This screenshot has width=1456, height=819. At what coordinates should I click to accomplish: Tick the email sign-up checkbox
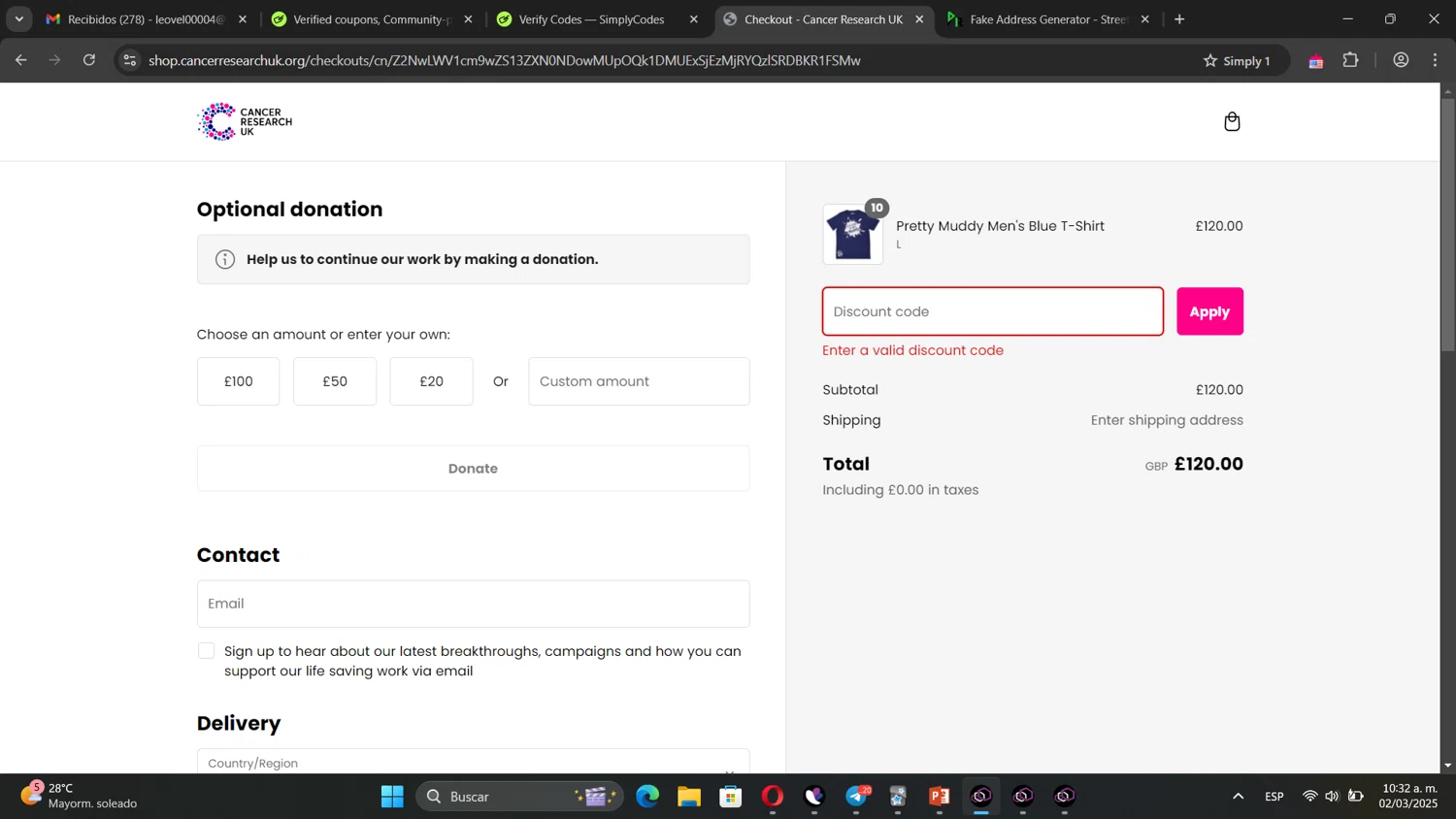(206, 651)
